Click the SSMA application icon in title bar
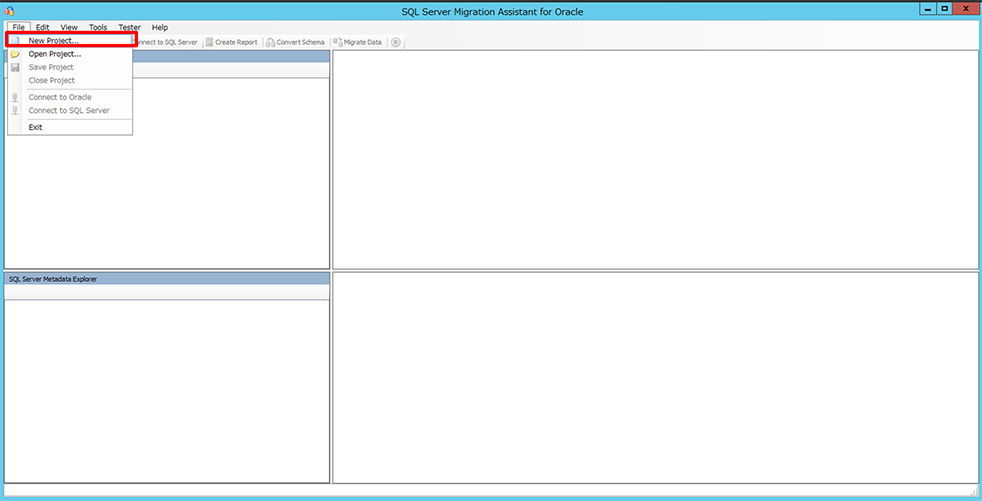The width and height of the screenshot is (982, 501). tap(9, 11)
